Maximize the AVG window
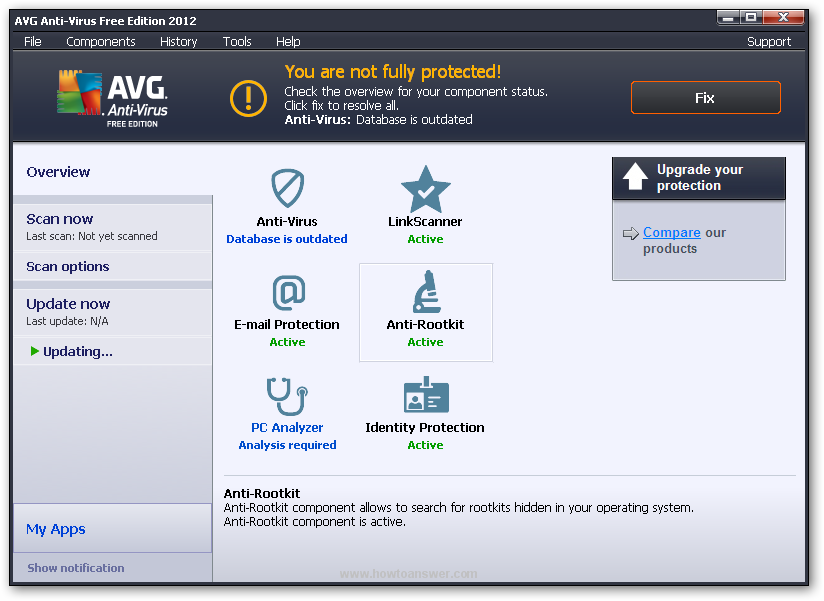The width and height of the screenshot is (824, 601). click(751, 18)
